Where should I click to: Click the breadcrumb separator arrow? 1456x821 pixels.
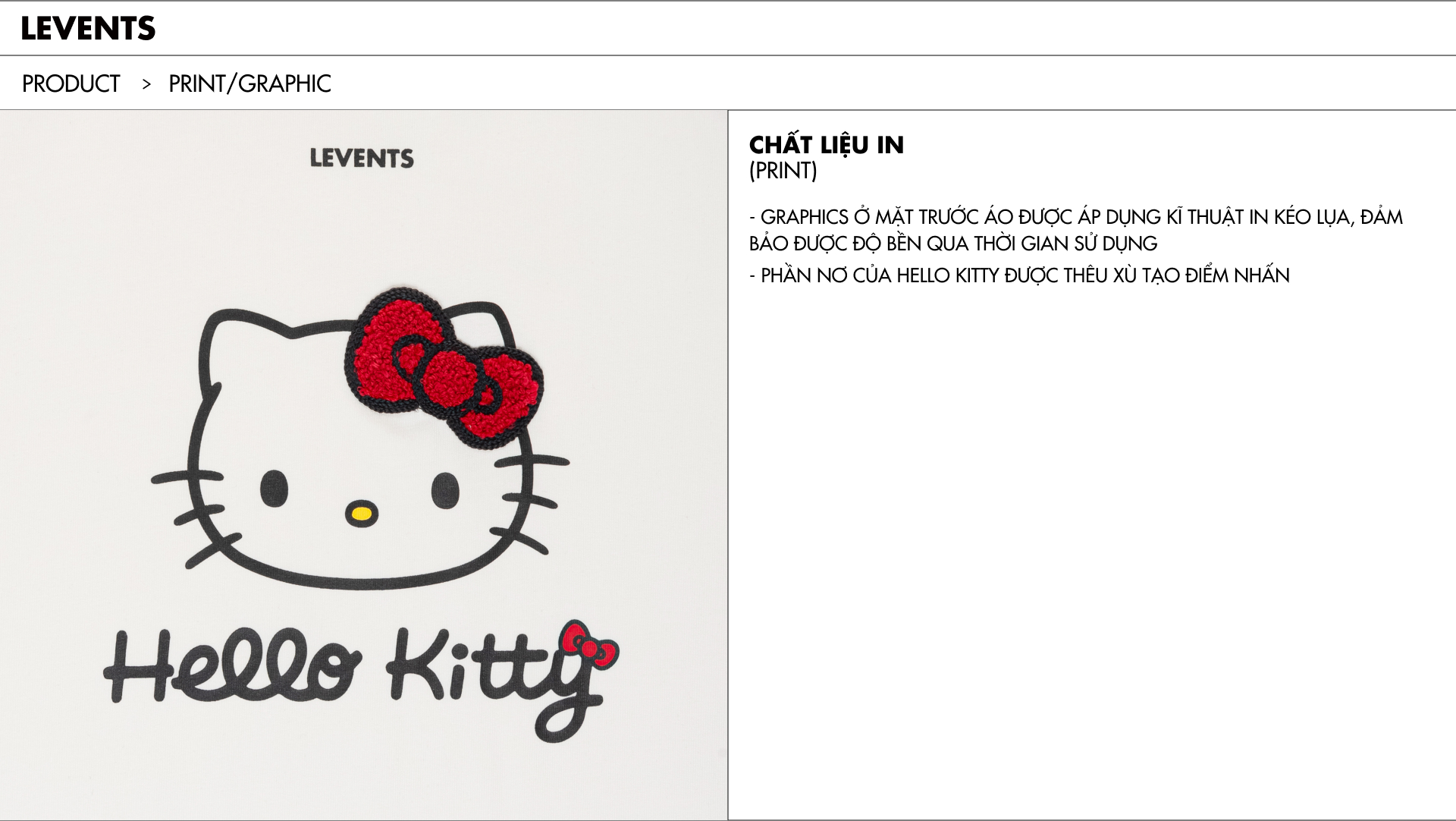(146, 84)
